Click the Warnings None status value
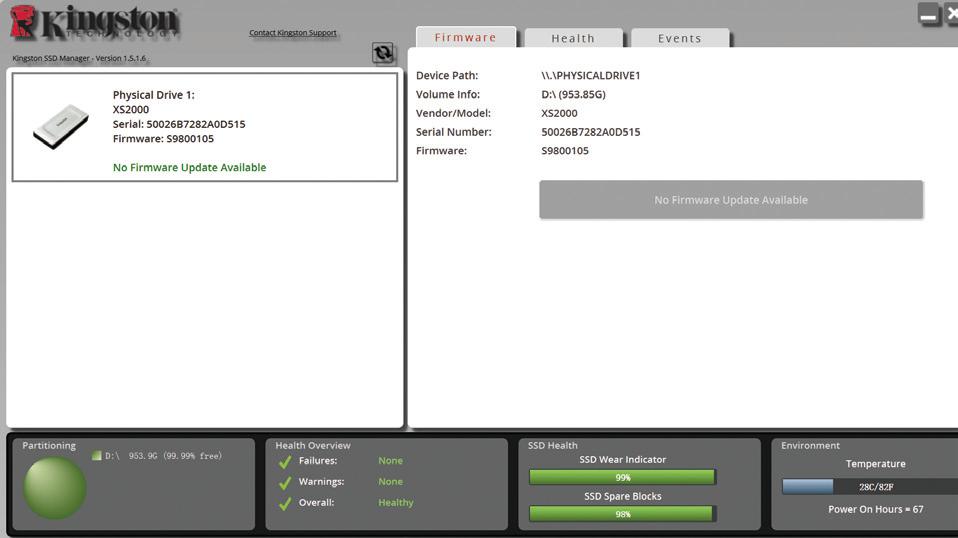The width and height of the screenshot is (958, 538). [390, 481]
